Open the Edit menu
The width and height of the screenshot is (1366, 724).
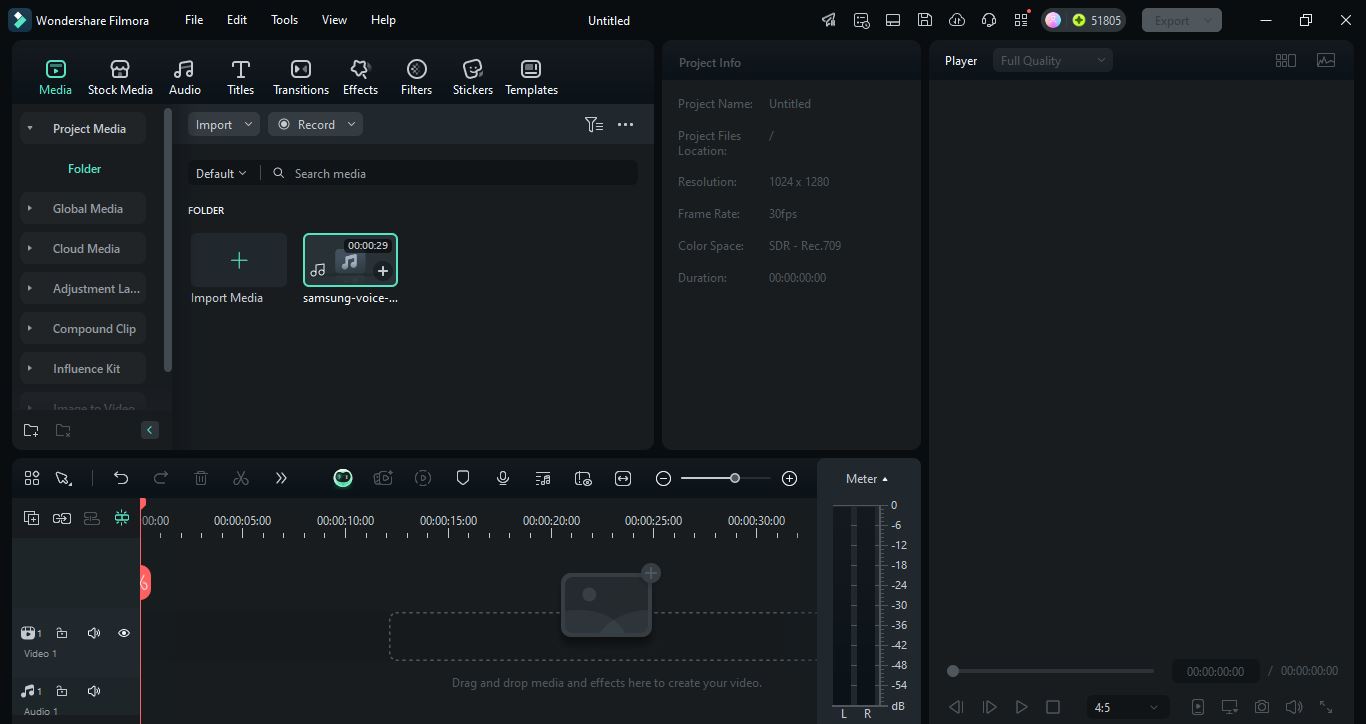(x=237, y=20)
